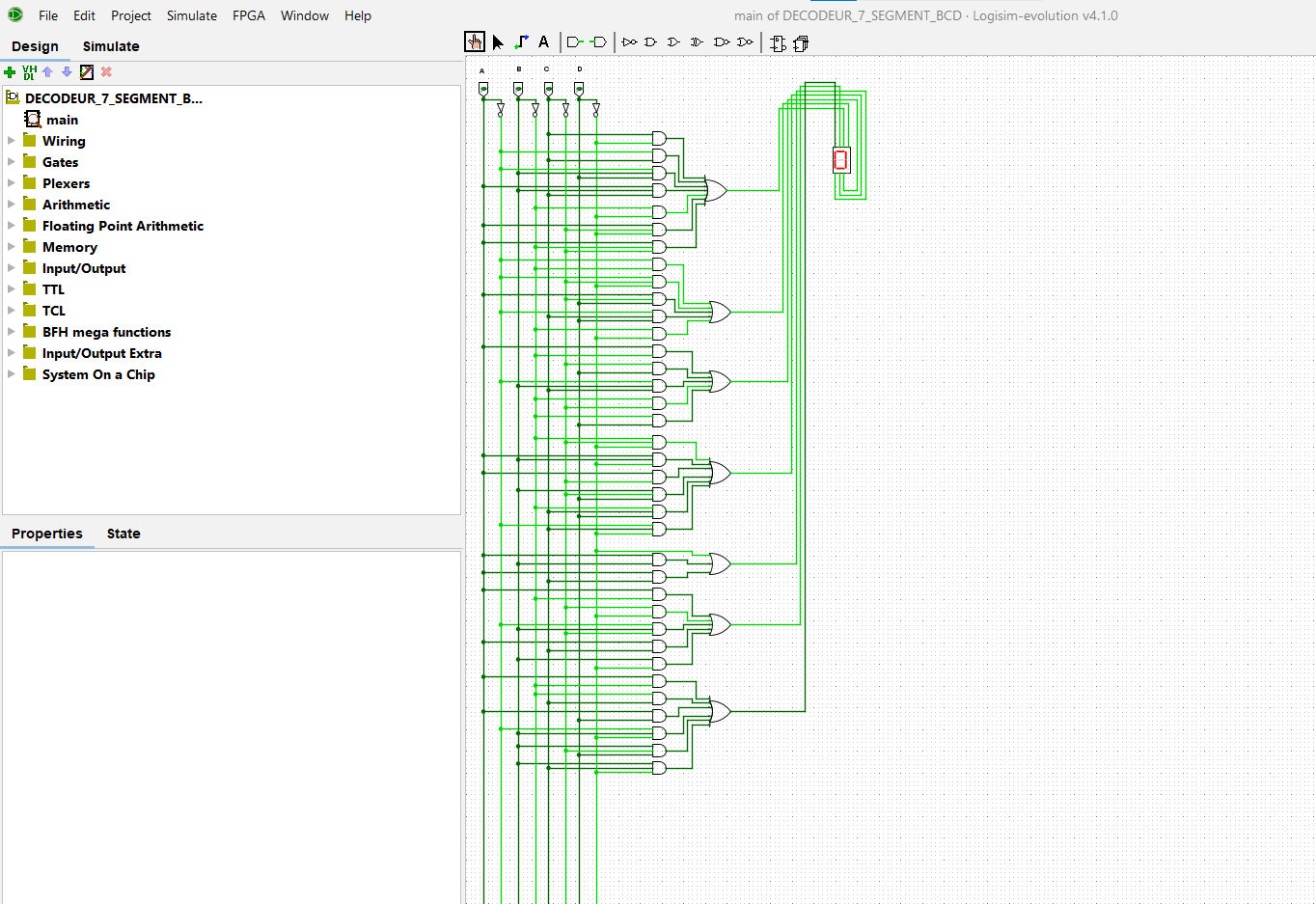
Task: Move circuit down with blue down arrow
Action: (67, 72)
